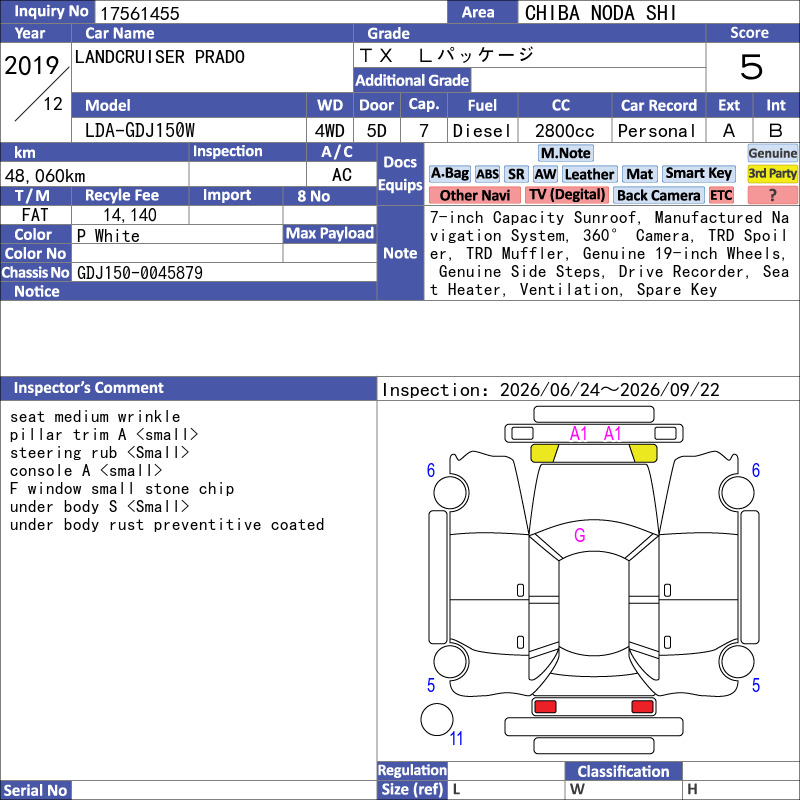Viewport: 800px width, 800px height.
Task: Click the left yellow headlight on diagram
Action: click(x=544, y=454)
